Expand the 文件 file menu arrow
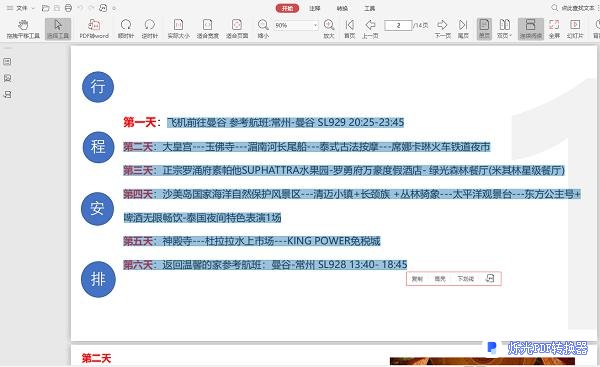 click(33, 8)
